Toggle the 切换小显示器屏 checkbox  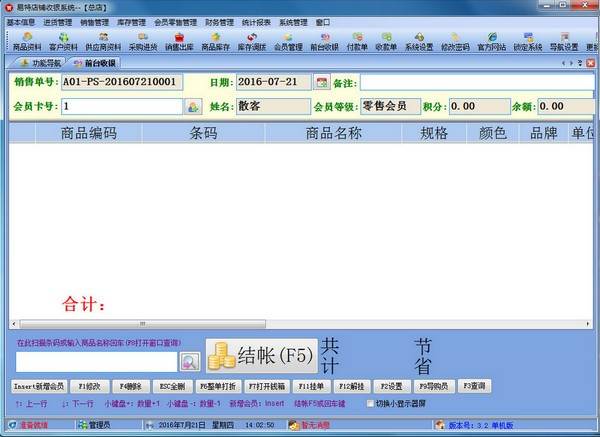[x=366, y=403]
